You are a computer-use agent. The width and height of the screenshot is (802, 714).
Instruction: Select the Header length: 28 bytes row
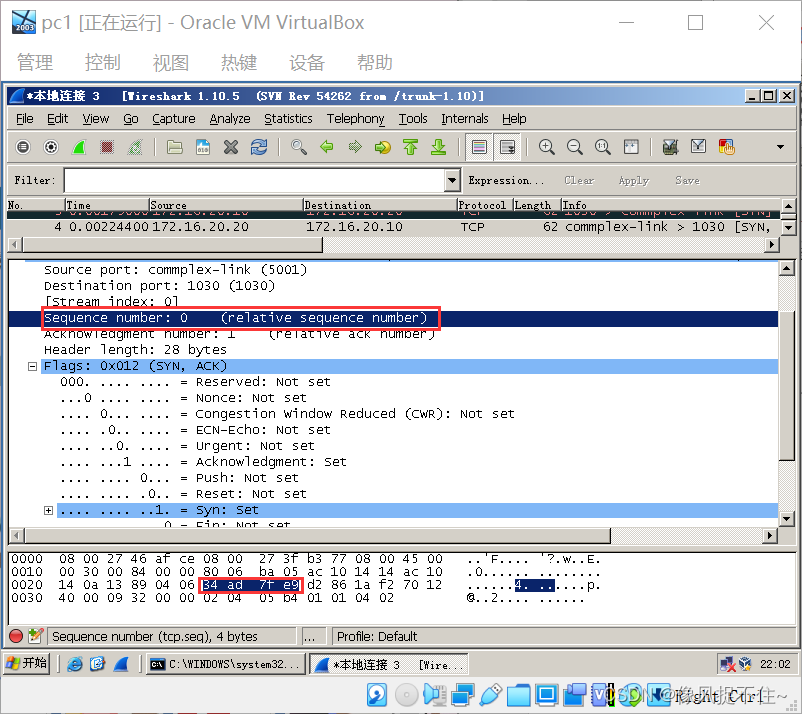(135, 350)
